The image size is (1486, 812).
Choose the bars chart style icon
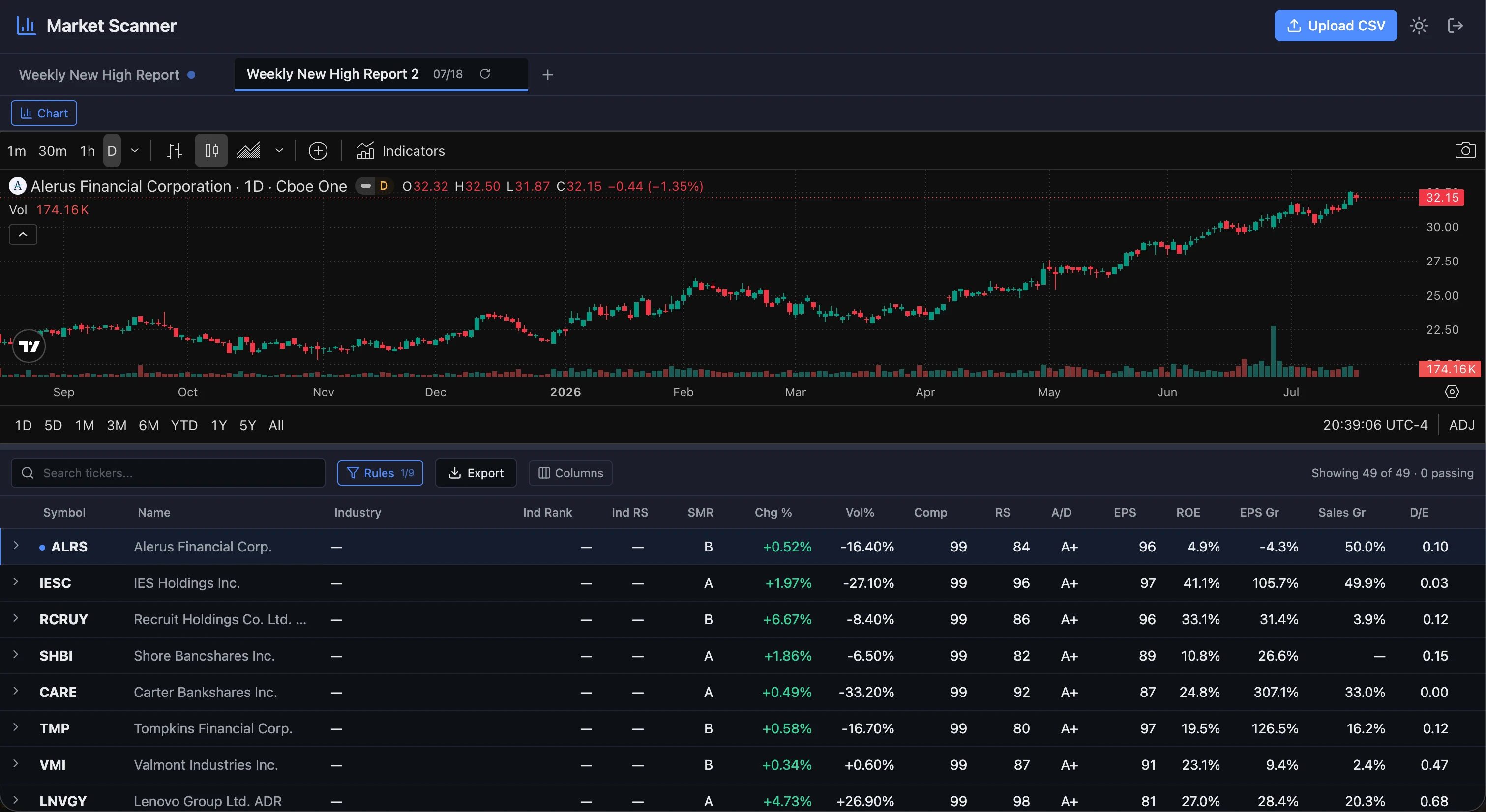coord(175,151)
